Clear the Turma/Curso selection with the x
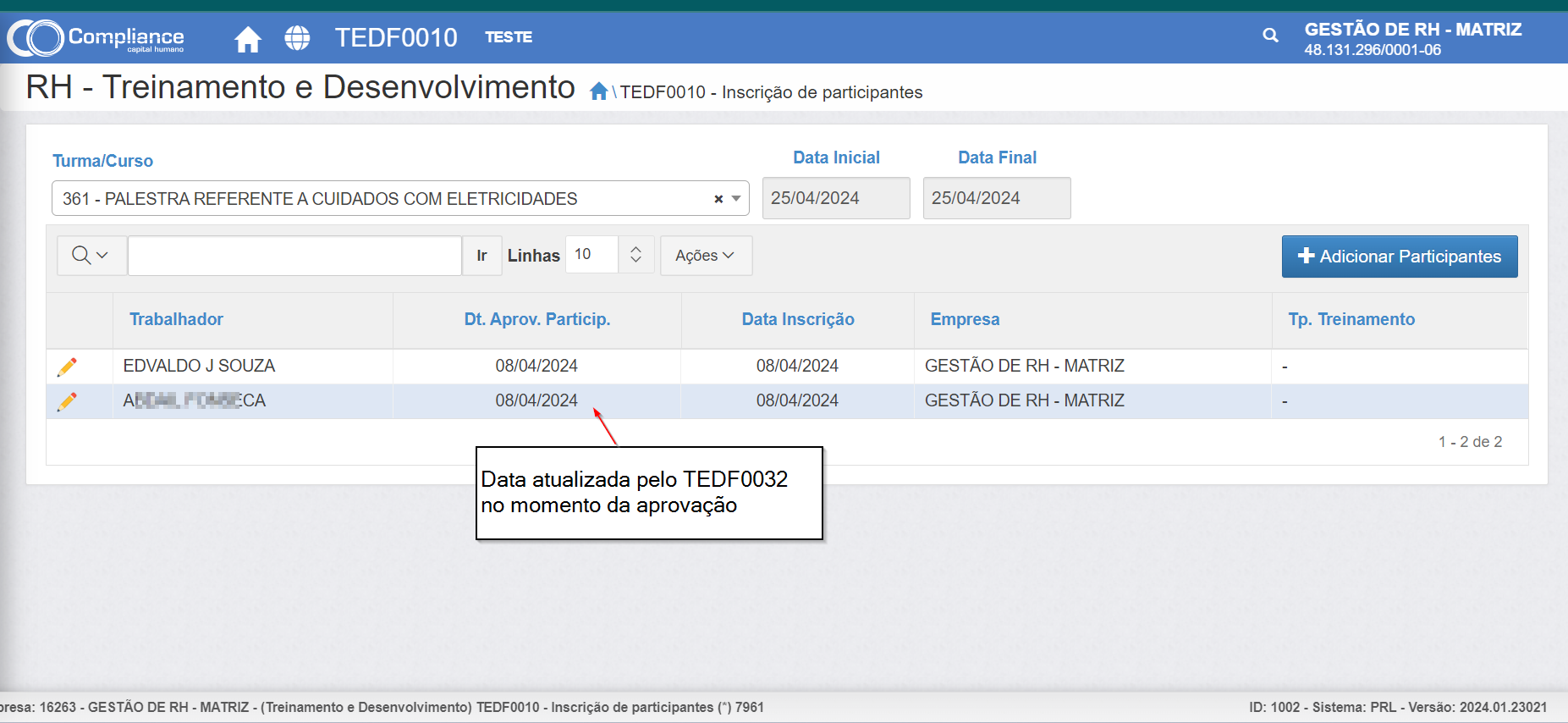The image size is (1568, 723). (718, 199)
